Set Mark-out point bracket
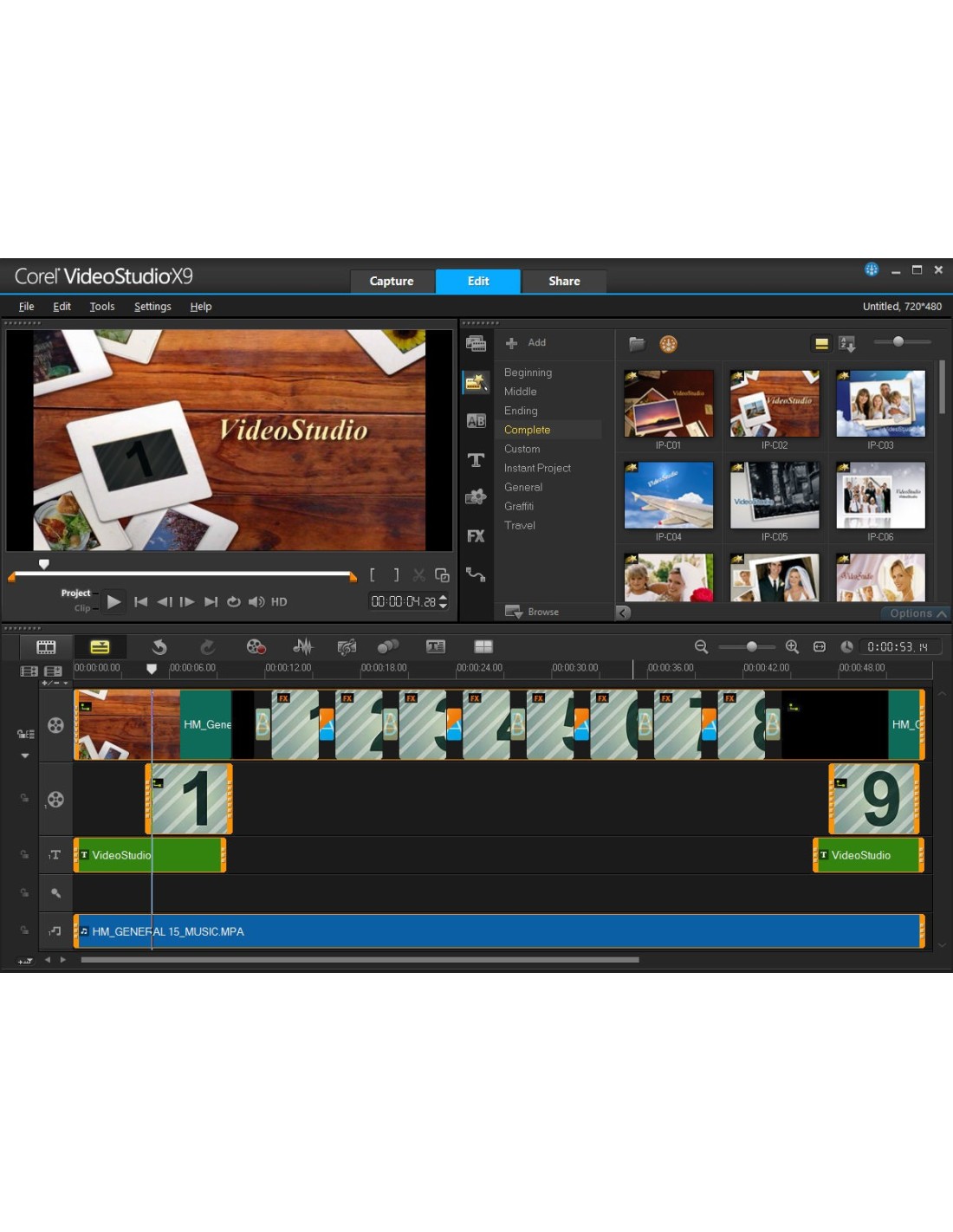The width and height of the screenshot is (953, 1232). click(x=397, y=574)
